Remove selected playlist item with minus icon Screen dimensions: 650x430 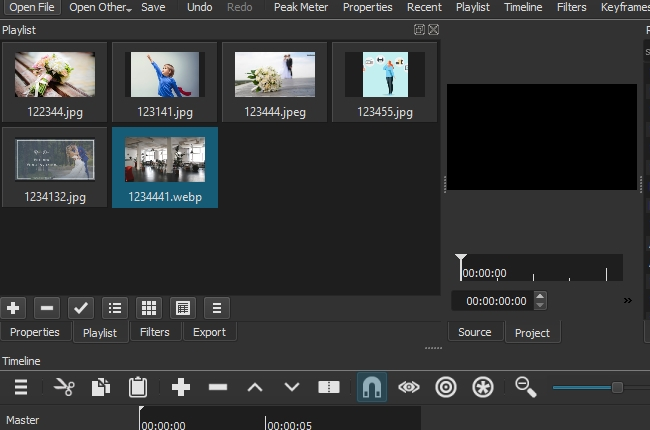click(47, 308)
